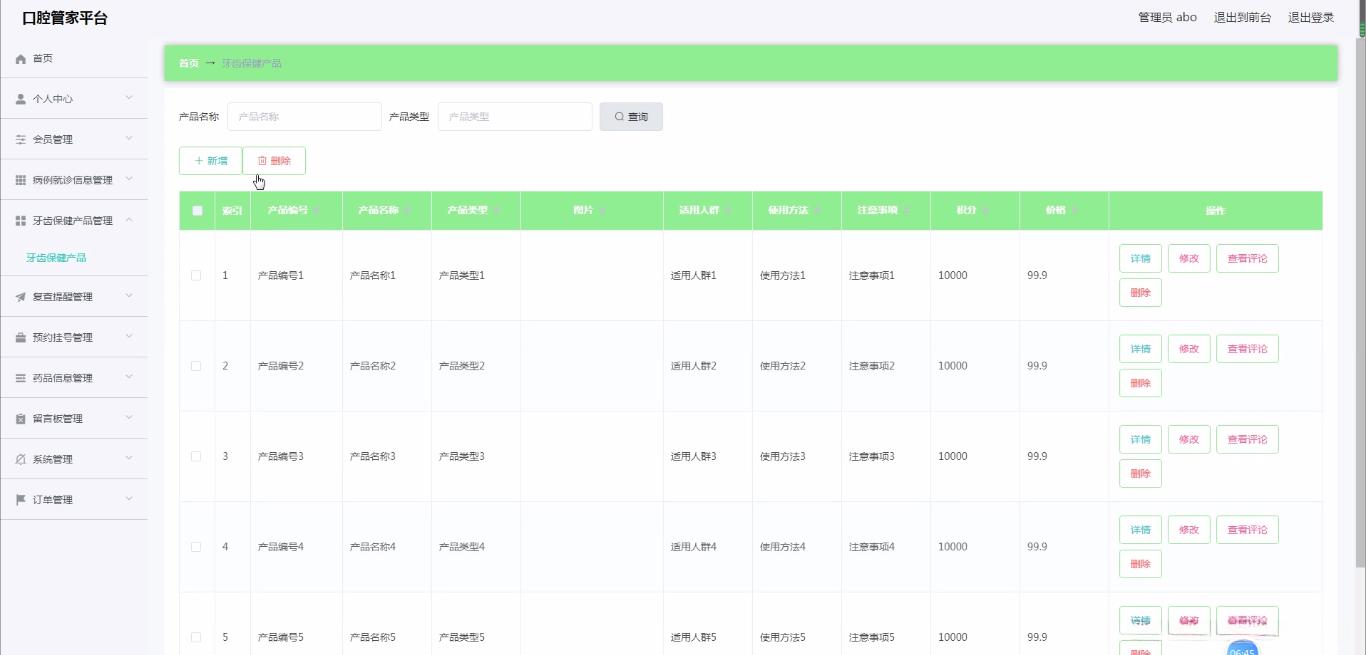
Task: Click the grid icon for 病例就诊信息管理
Action: click(x=21, y=180)
